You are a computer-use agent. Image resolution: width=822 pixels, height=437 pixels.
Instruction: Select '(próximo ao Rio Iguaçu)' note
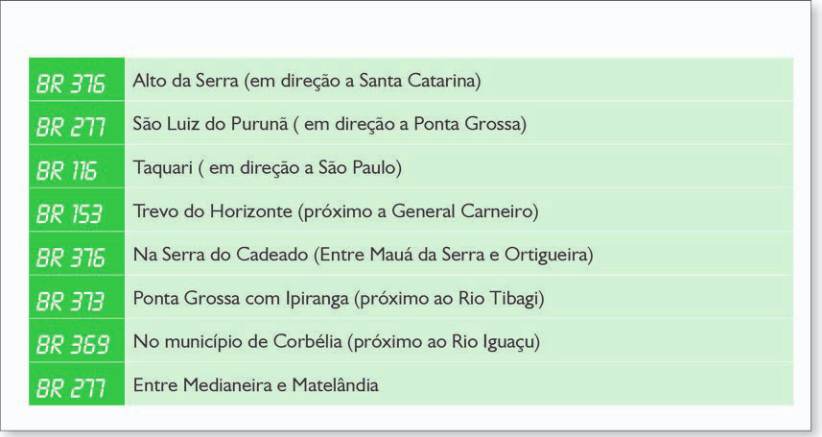coord(444,342)
